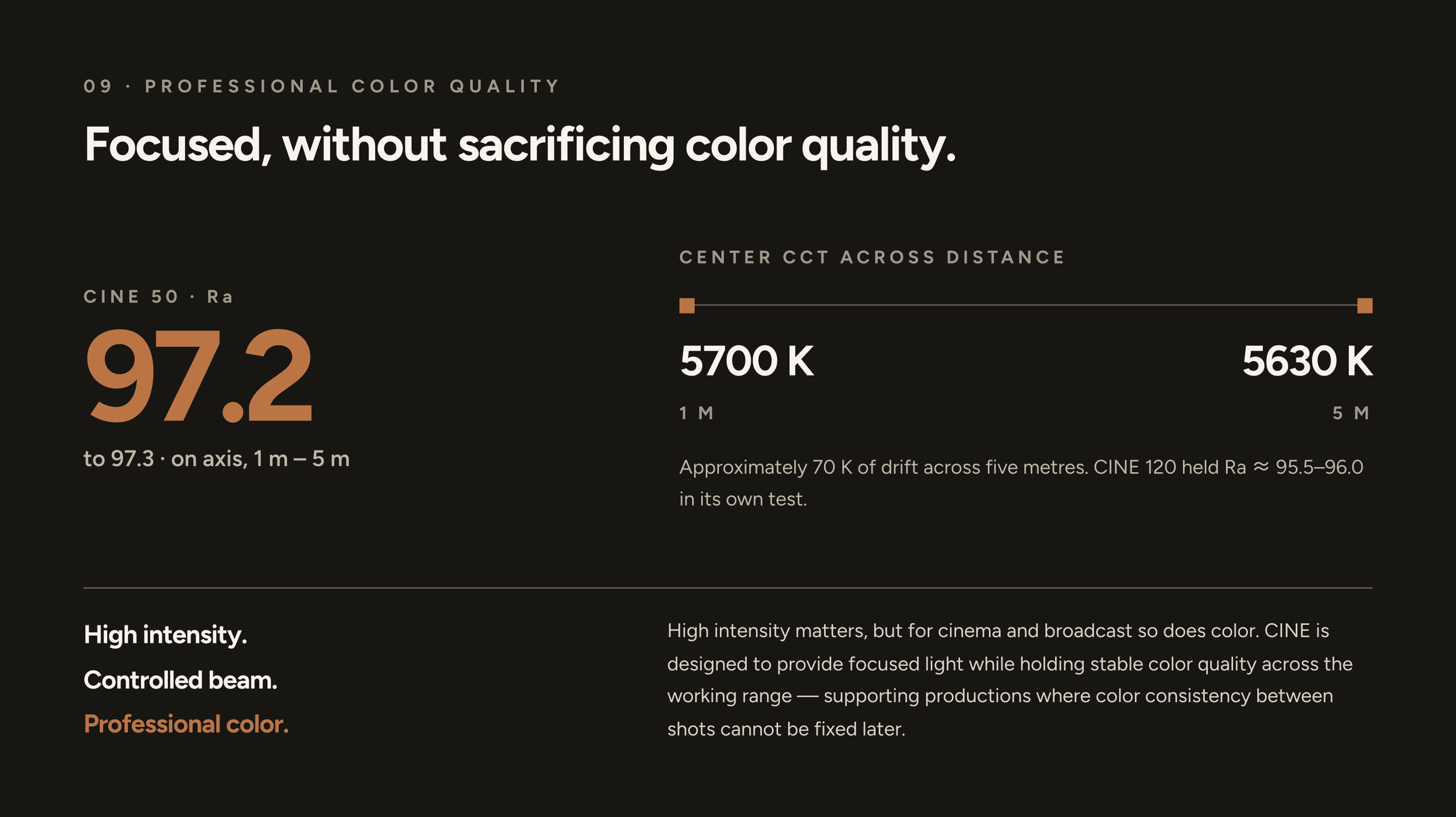
Task: Click the 1 M distance label
Action: pyautogui.click(x=697, y=413)
